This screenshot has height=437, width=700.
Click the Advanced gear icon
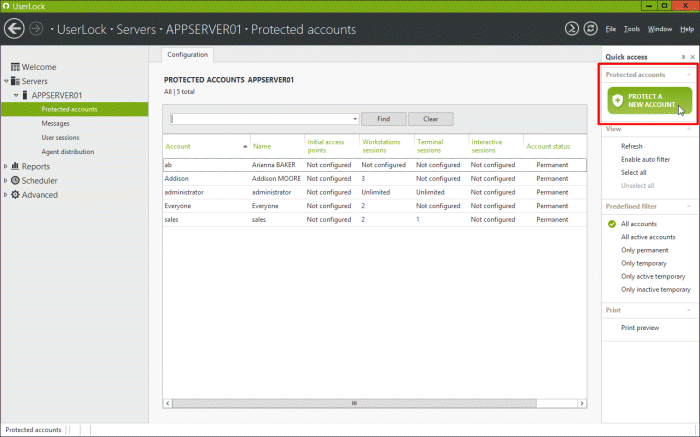(15, 195)
